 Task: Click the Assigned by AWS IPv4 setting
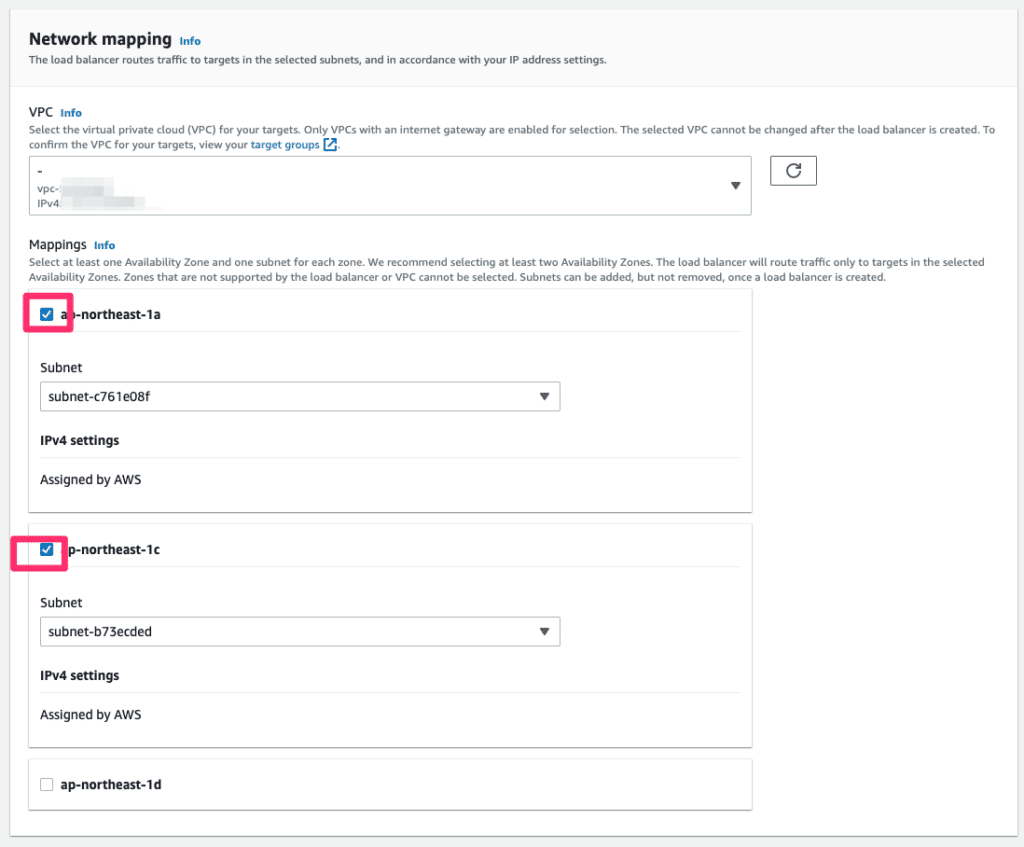pos(90,479)
